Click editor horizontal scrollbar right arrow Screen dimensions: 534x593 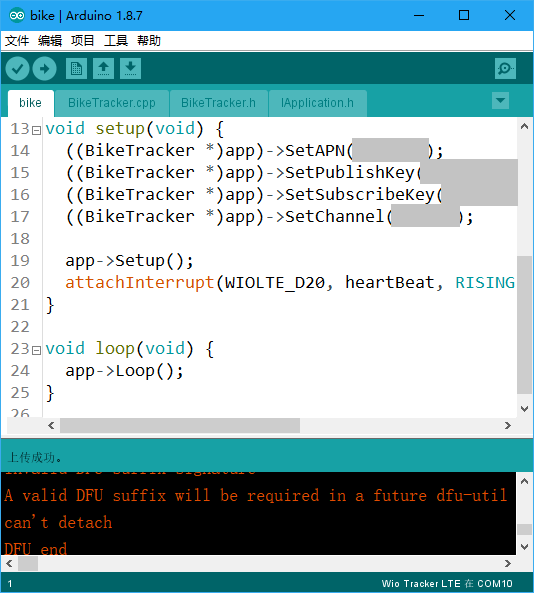pyautogui.click(x=508, y=425)
